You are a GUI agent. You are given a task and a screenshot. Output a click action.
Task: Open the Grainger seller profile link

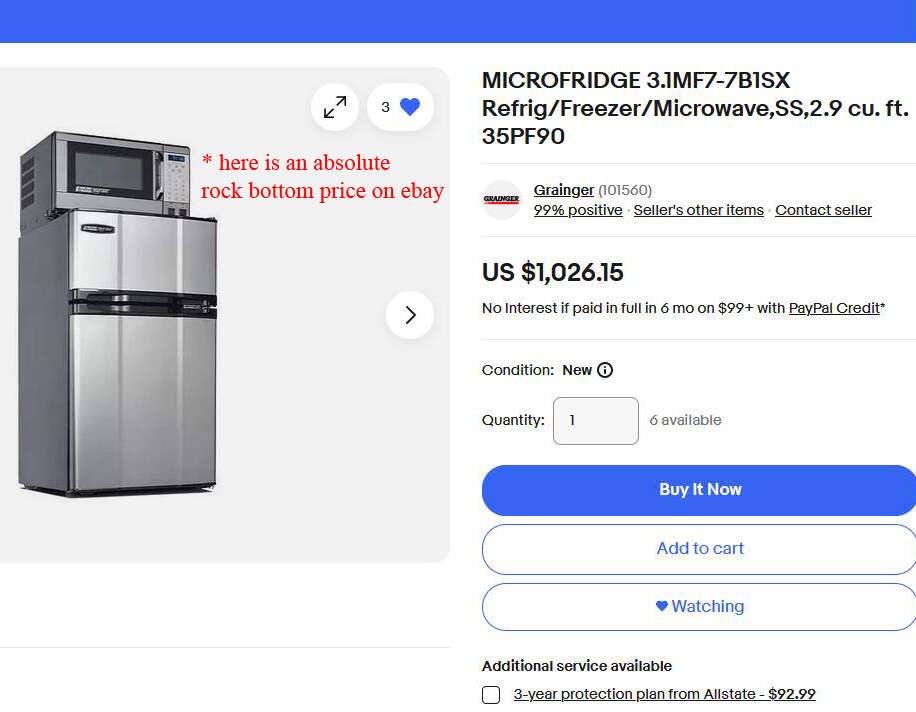563,190
